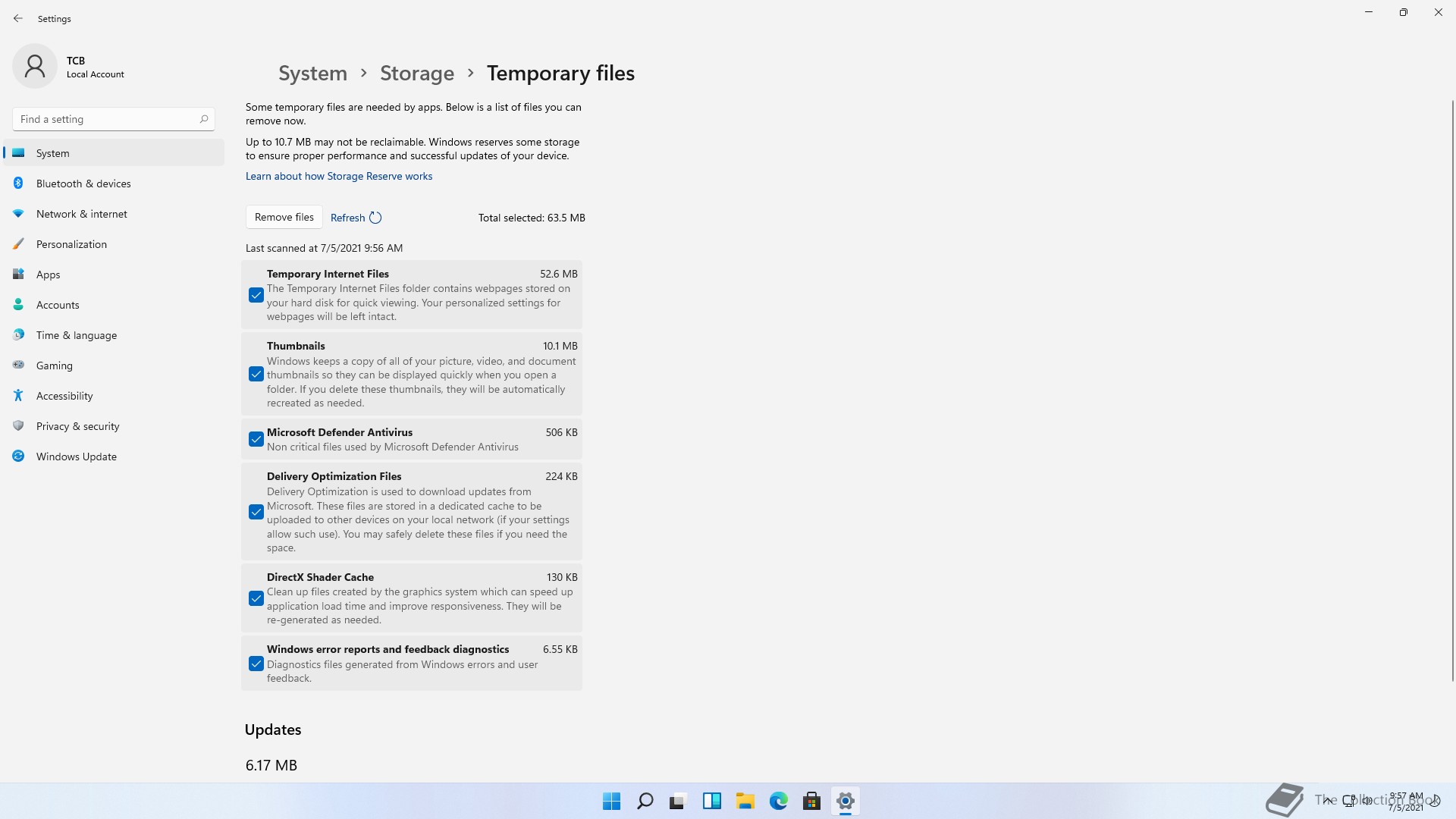The image size is (1456, 819).
Task: Click the Gaming label in sidebar
Action: (x=55, y=366)
